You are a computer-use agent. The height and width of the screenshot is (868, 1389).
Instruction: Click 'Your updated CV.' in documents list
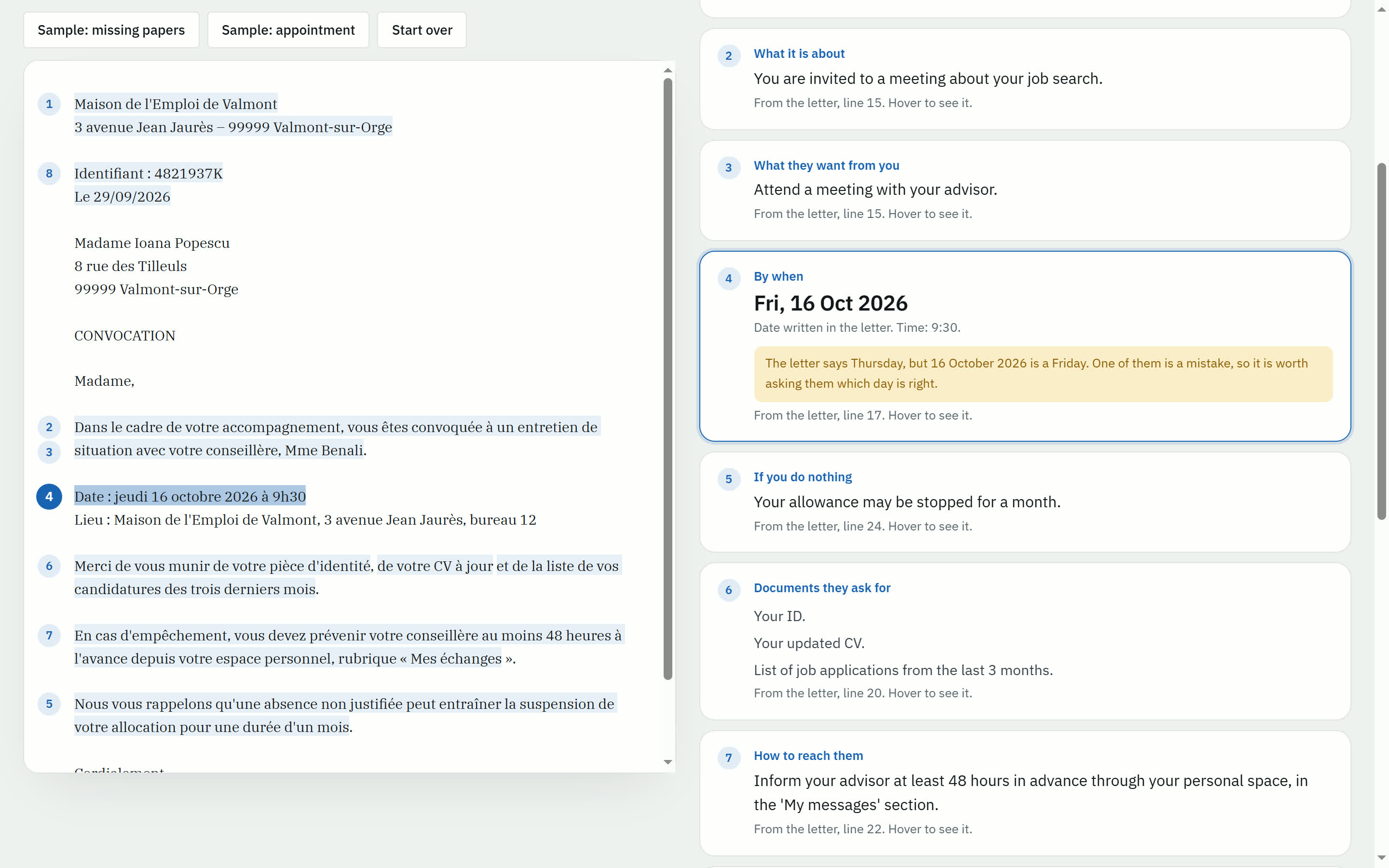click(x=809, y=643)
